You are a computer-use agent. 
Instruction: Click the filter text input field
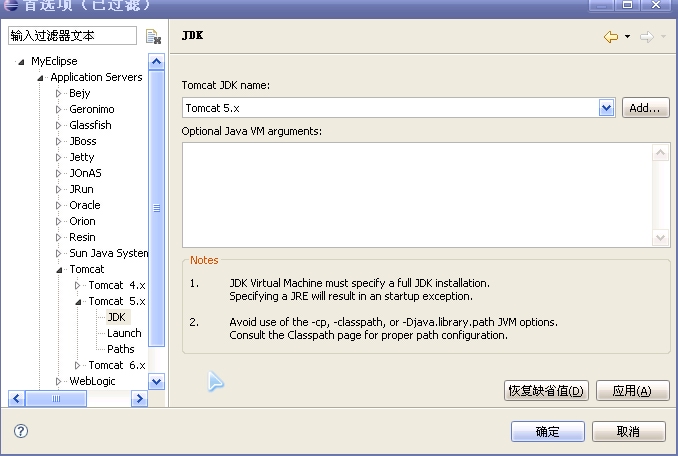[x=71, y=36]
